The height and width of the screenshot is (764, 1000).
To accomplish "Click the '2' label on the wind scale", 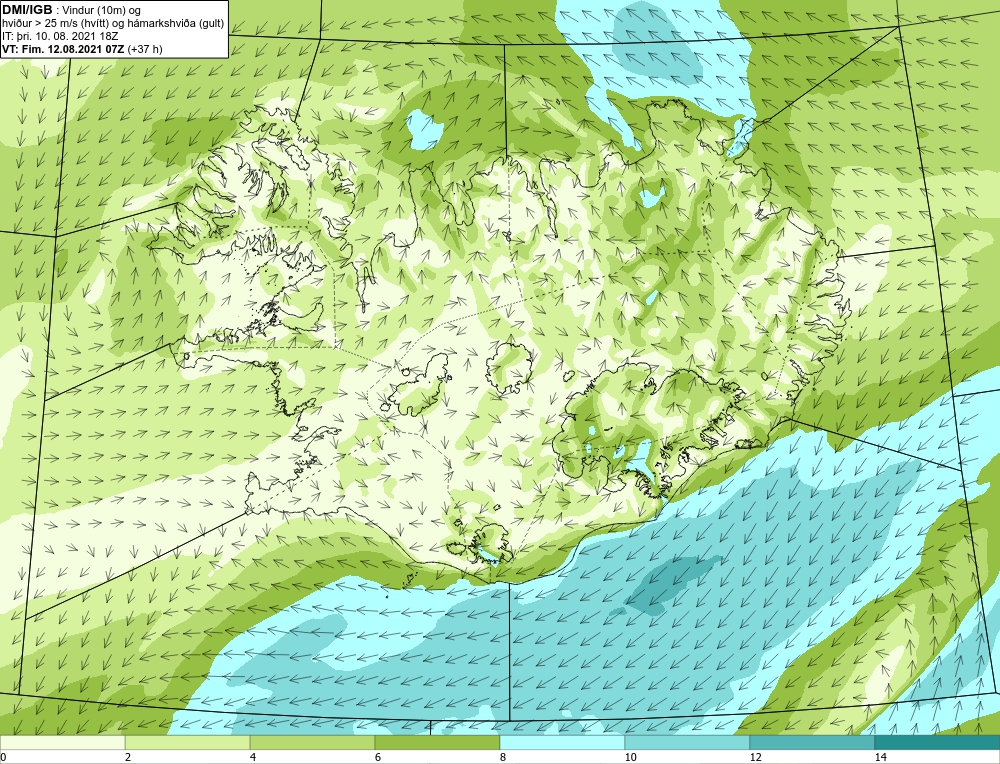I will [x=128, y=758].
